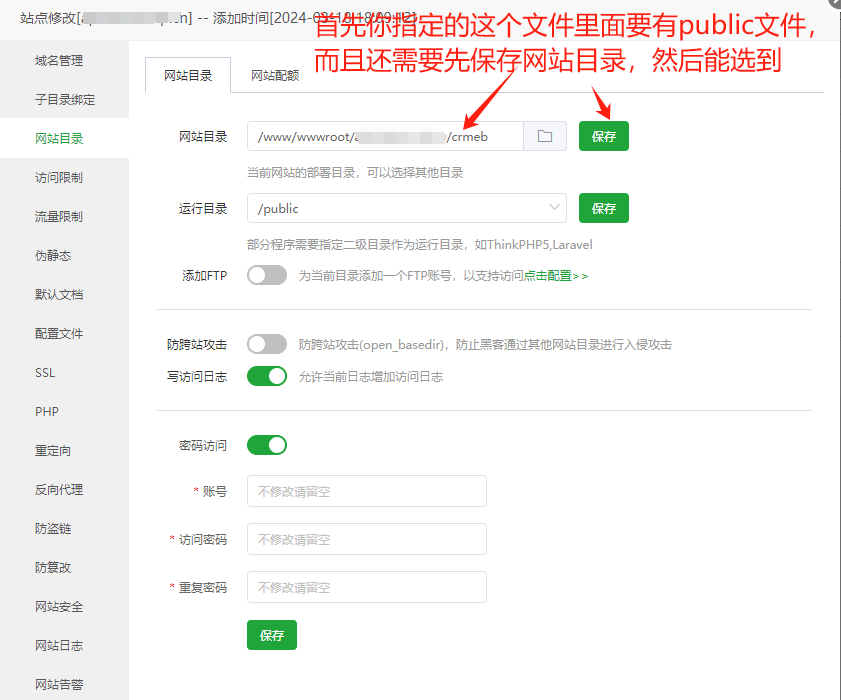This screenshot has width=841, height=700.
Task: Click 保存 below the password fields
Action: click(271, 635)
